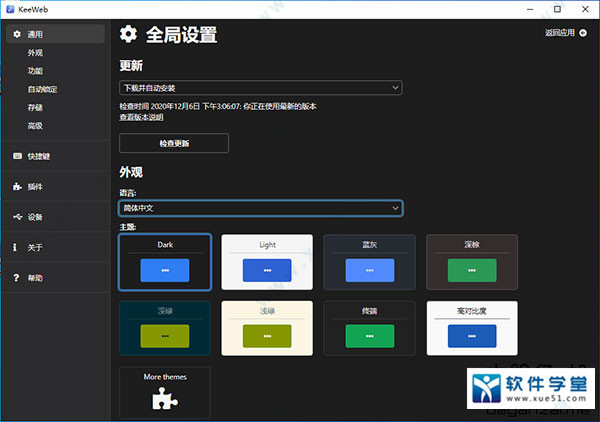Screen dimensions: 600x422
Task: Choose the 深绿 theme card
Action: tap(165, 328)
